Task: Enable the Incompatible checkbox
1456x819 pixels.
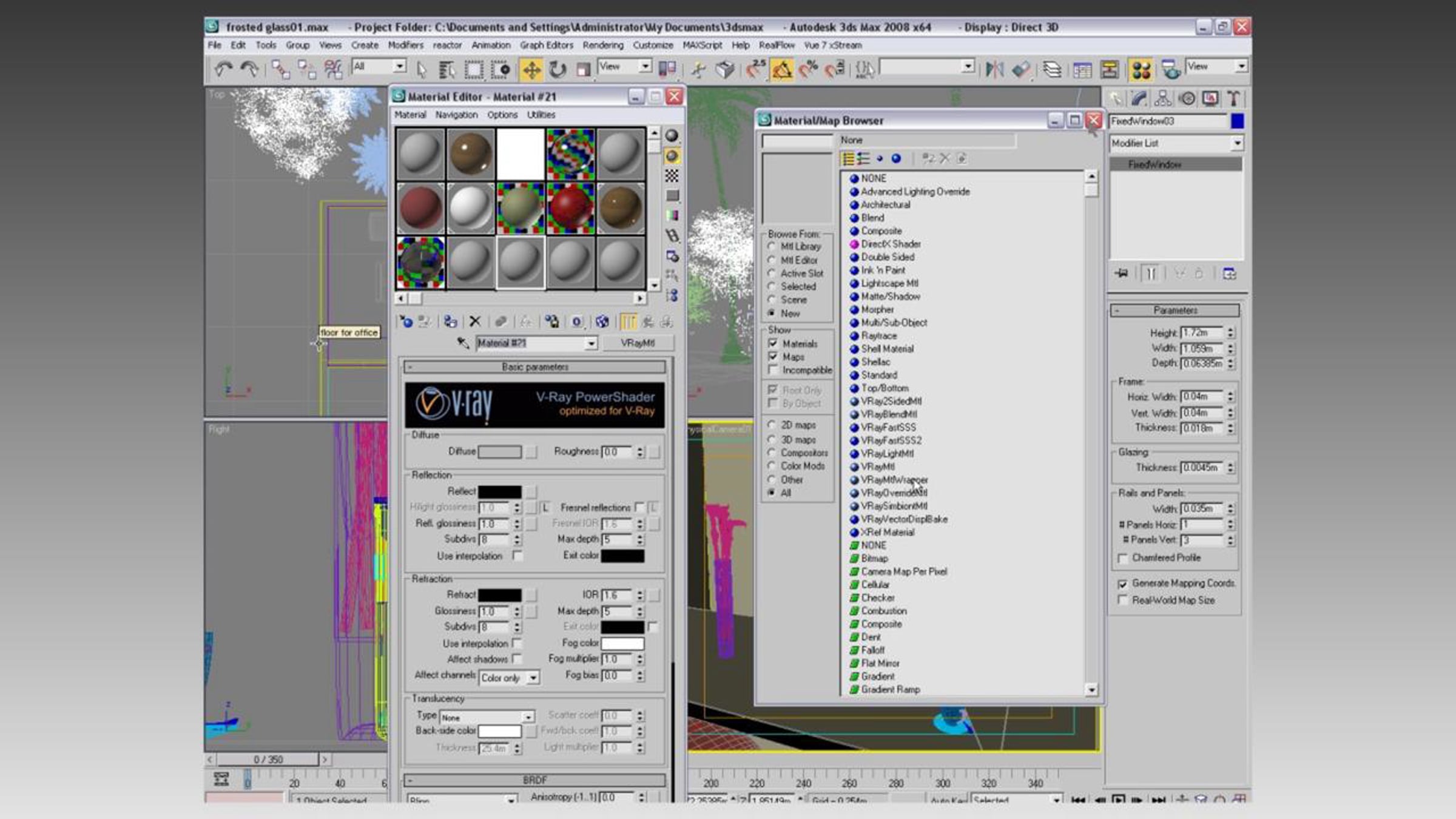Action: coord(773,370)
